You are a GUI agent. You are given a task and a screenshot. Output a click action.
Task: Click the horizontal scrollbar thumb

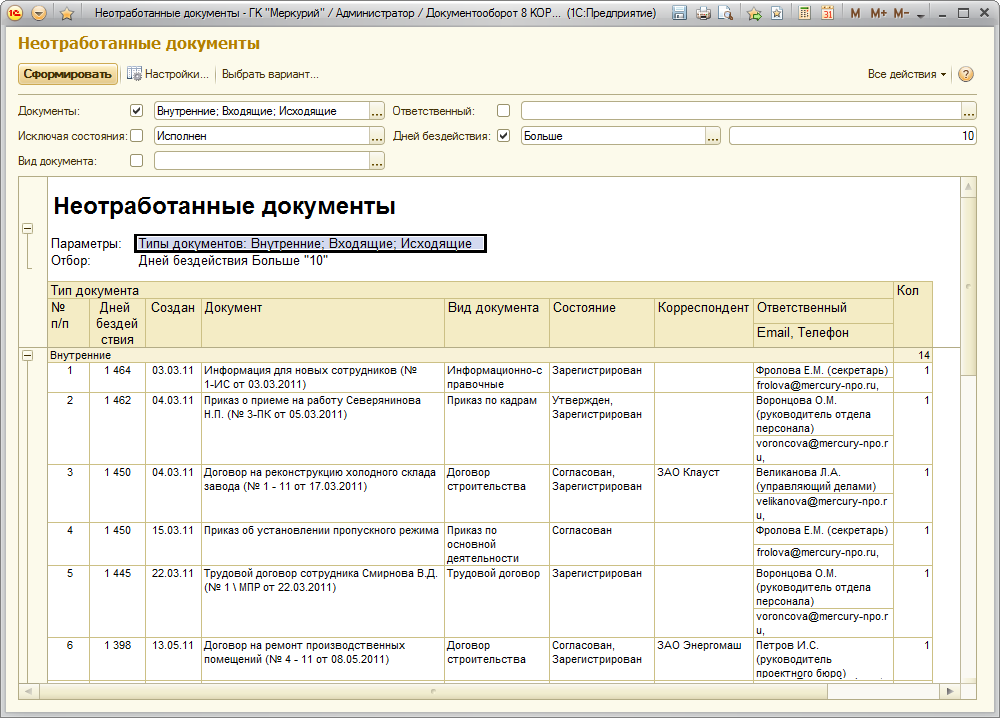pyautogui.click(x=433, y=691)
